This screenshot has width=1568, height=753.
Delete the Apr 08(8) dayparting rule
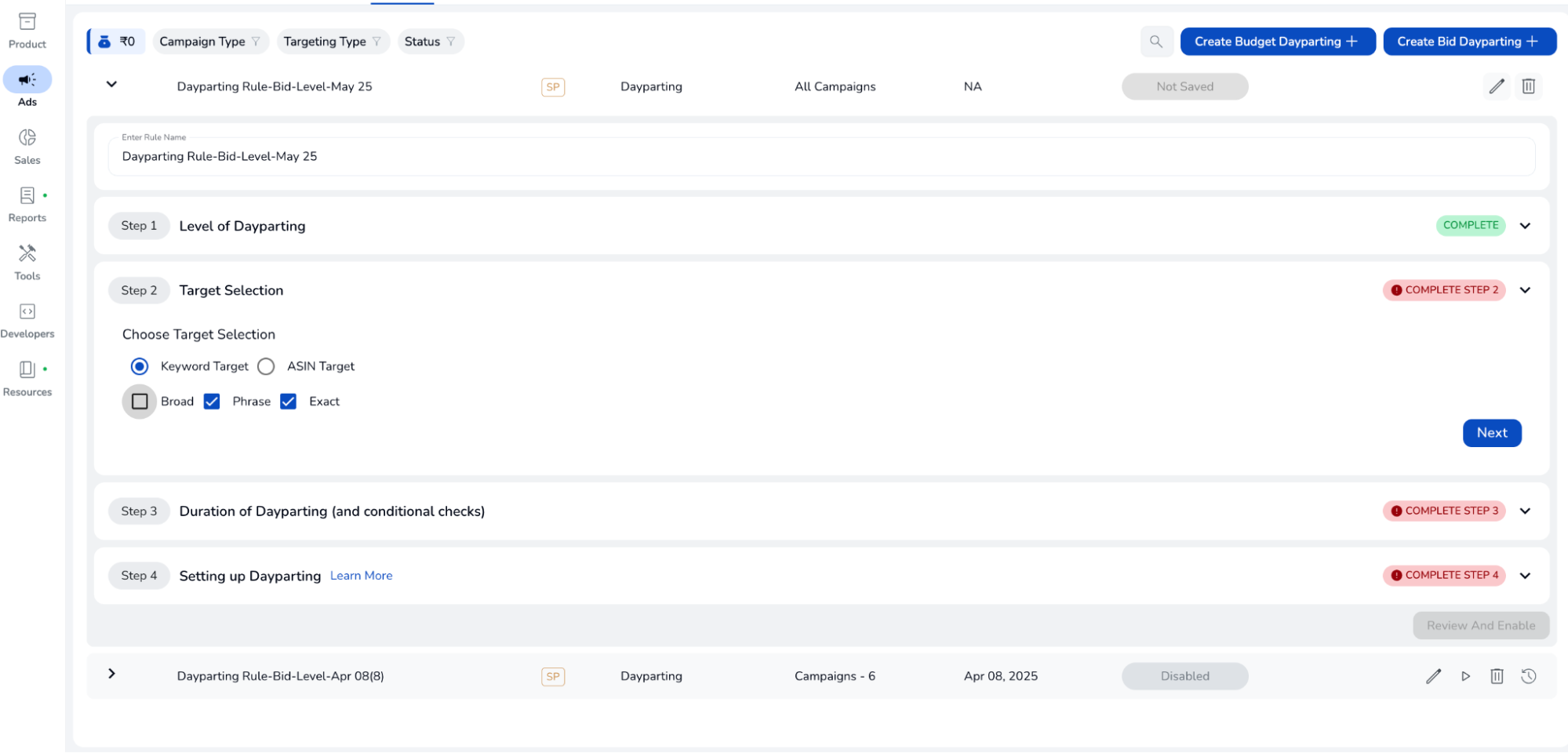pyautogui.click(x=1497, y=676)
